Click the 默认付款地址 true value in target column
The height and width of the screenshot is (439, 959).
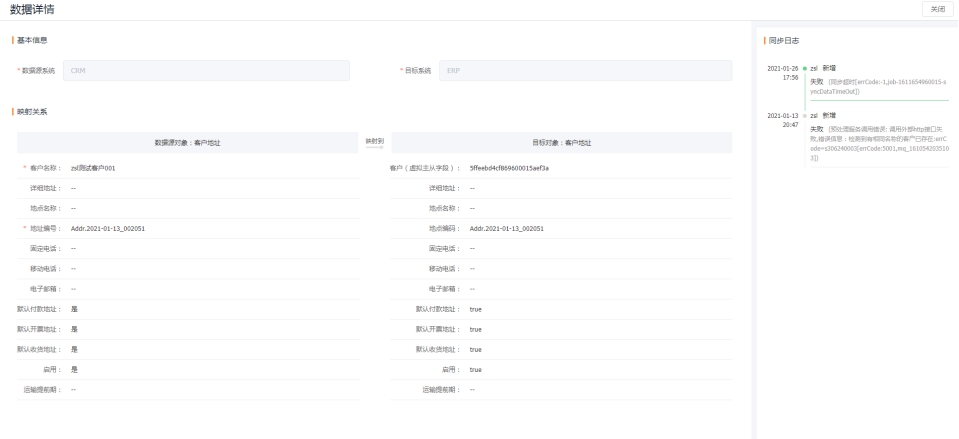click(x=475, y=309)
